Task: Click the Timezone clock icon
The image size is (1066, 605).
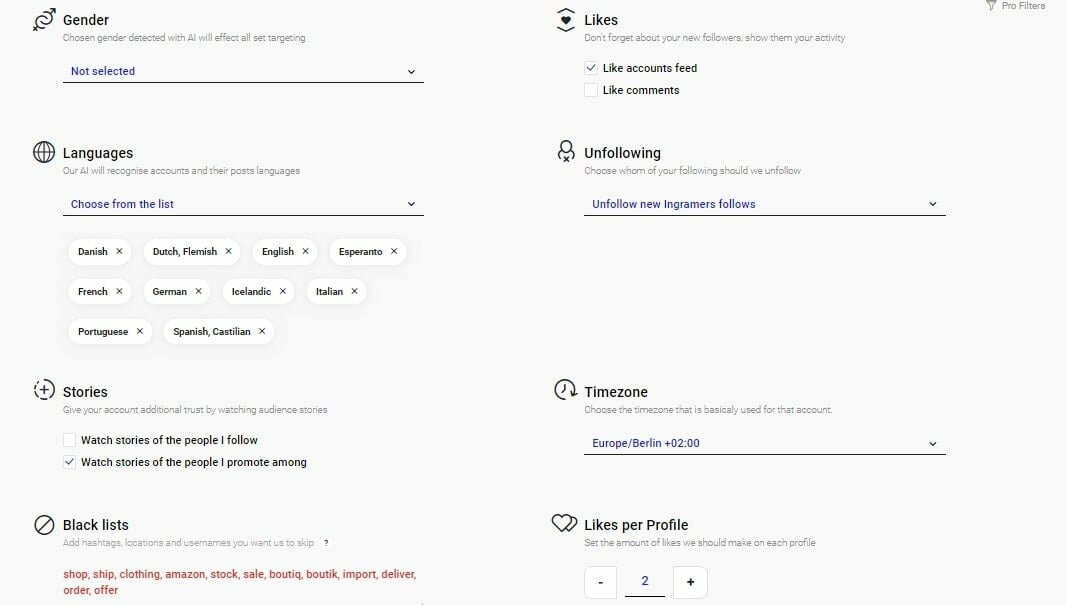Action: click(565, 391)
